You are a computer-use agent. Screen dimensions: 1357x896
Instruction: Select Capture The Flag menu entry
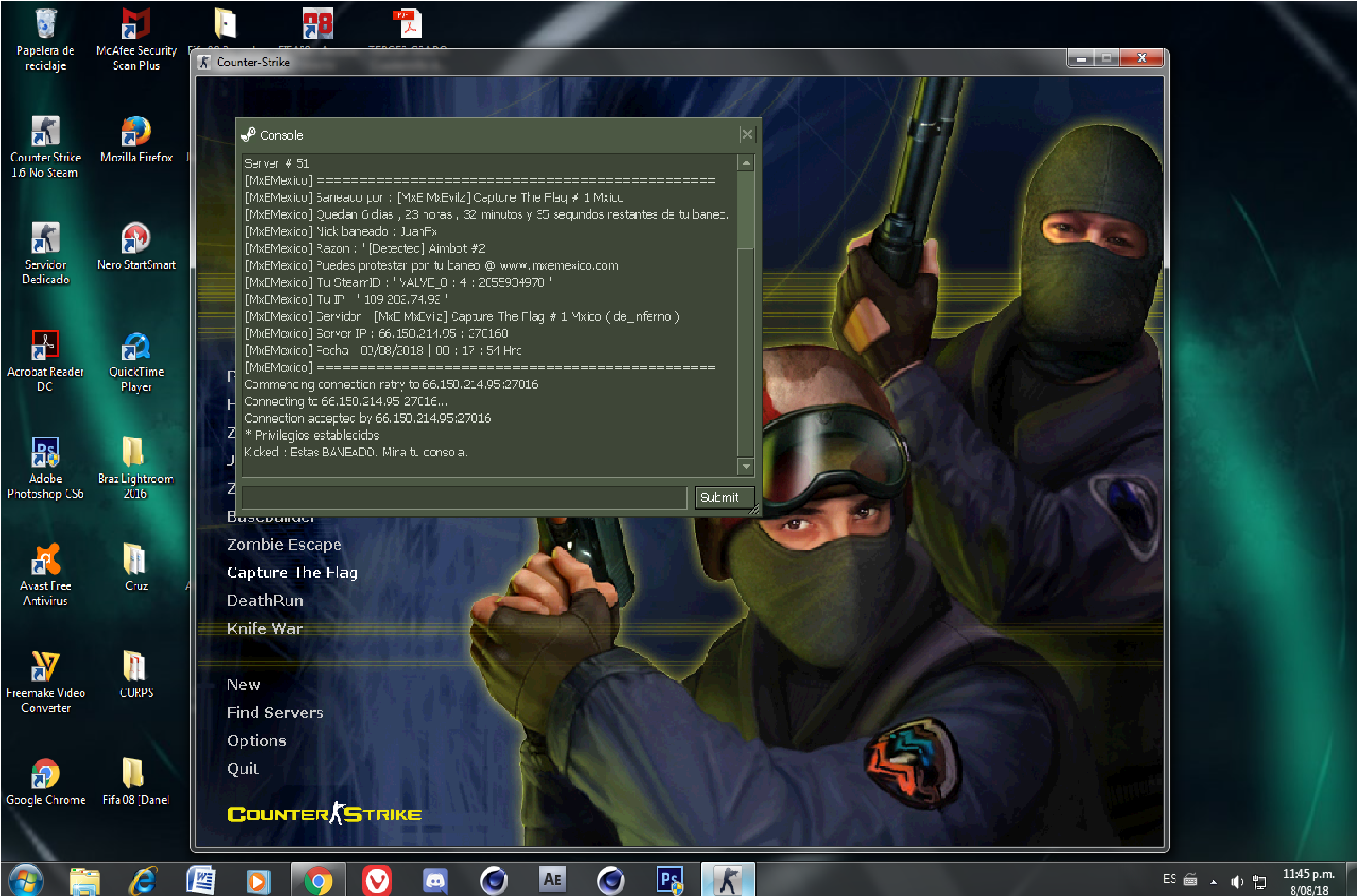pyautogui.click(x=292, y=573)
